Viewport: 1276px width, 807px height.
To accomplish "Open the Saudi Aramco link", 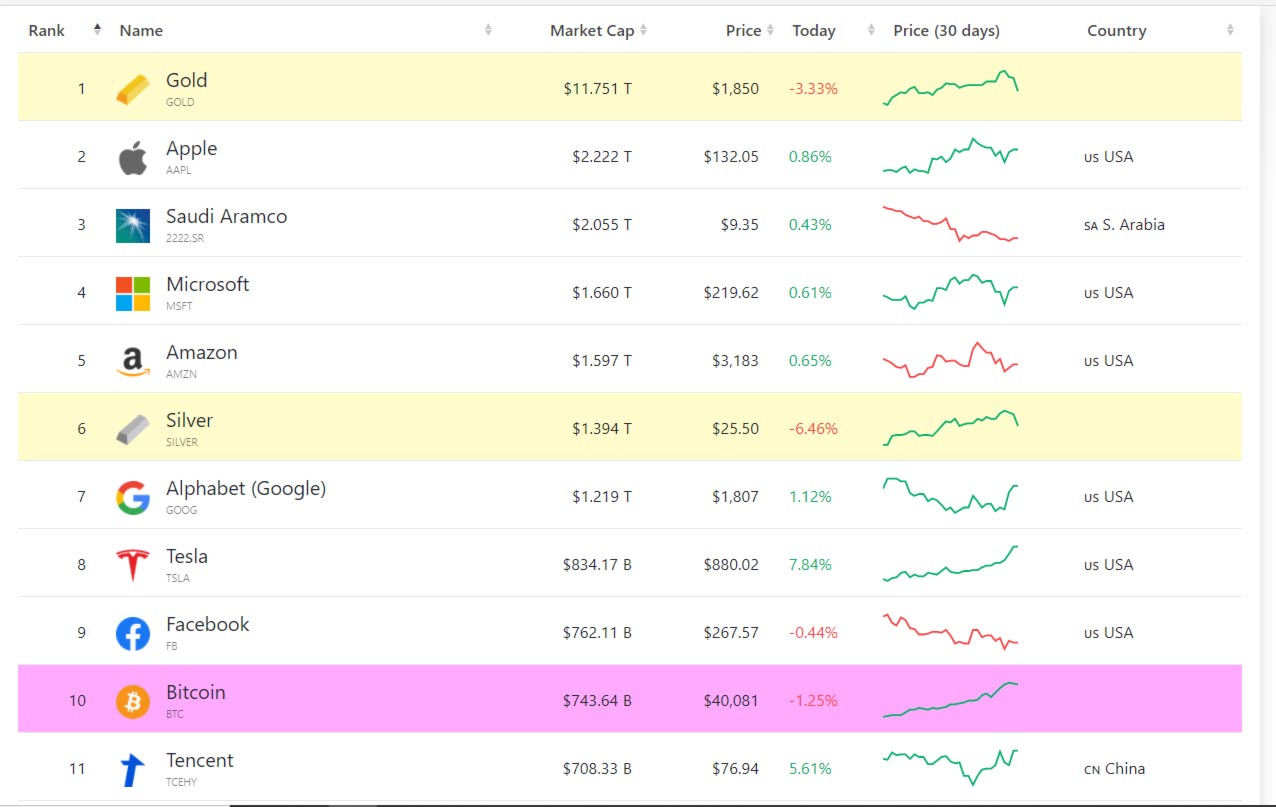I will (226, 217).
